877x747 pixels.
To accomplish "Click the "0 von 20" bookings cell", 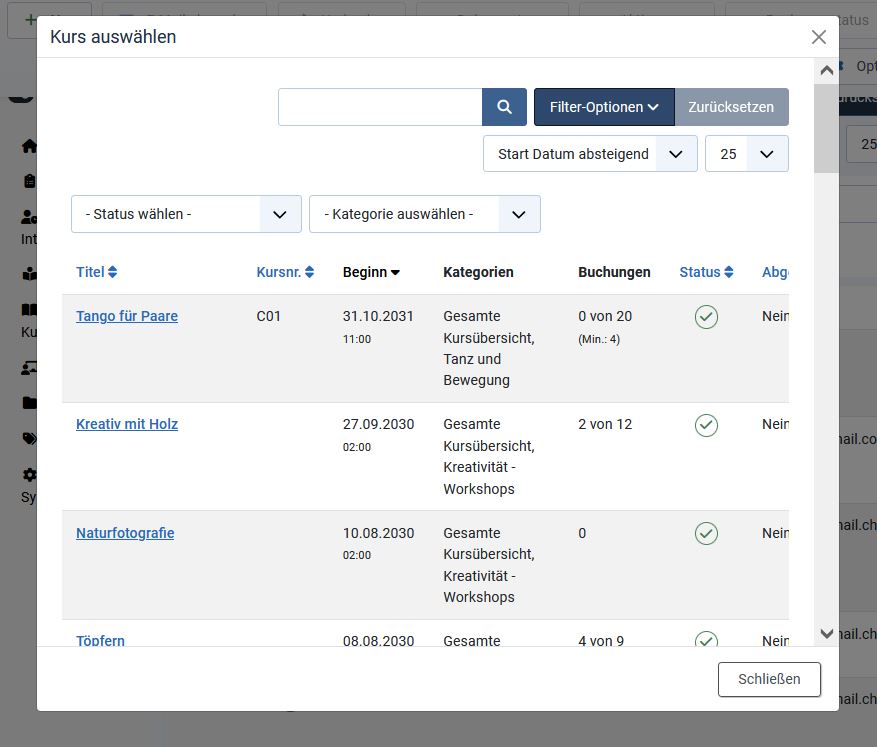I will [605, 316].
